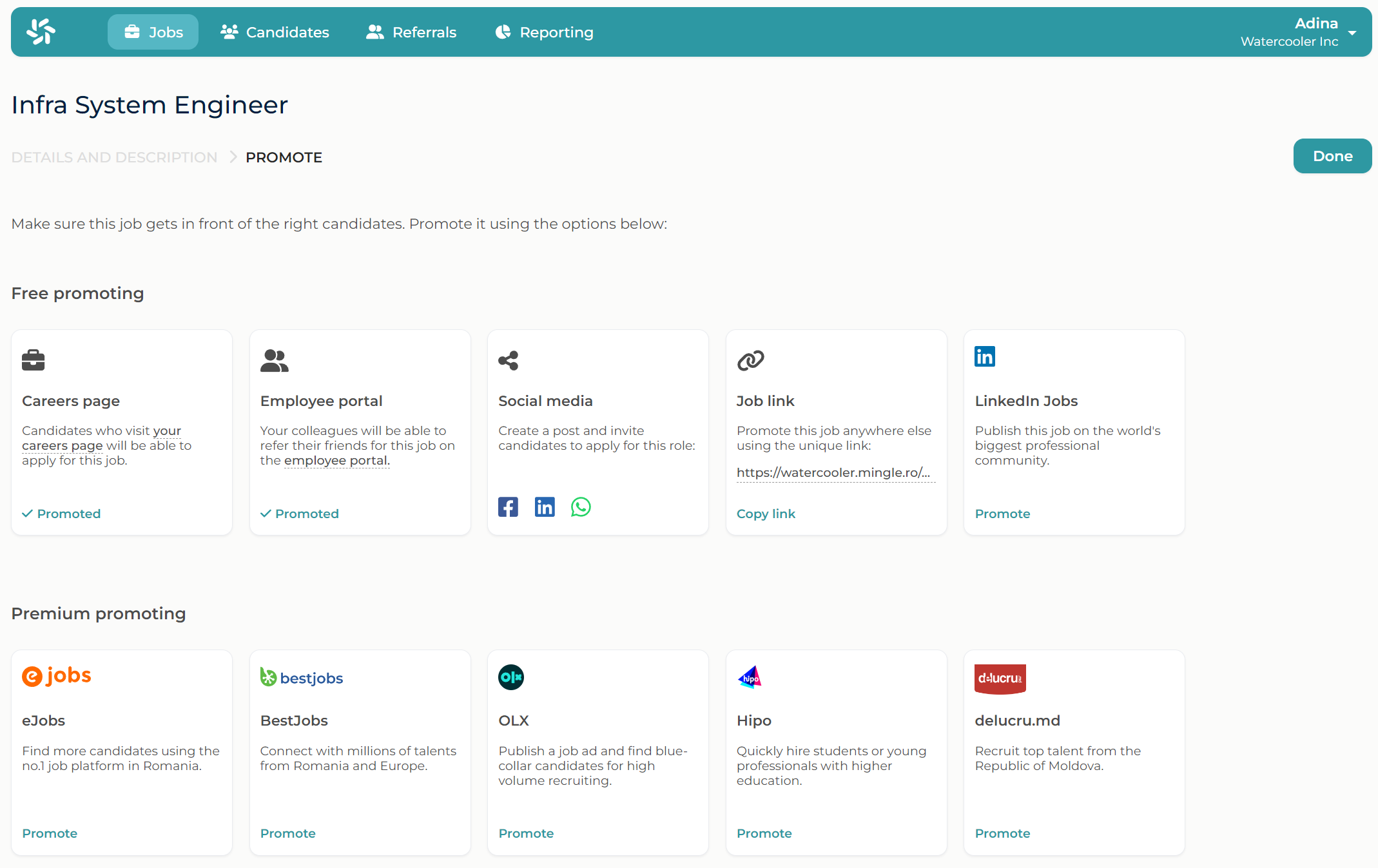The image size is (1378, 868).
Task: Click the watercooler.mingle.ro job URL
Action: click(835, 473)
